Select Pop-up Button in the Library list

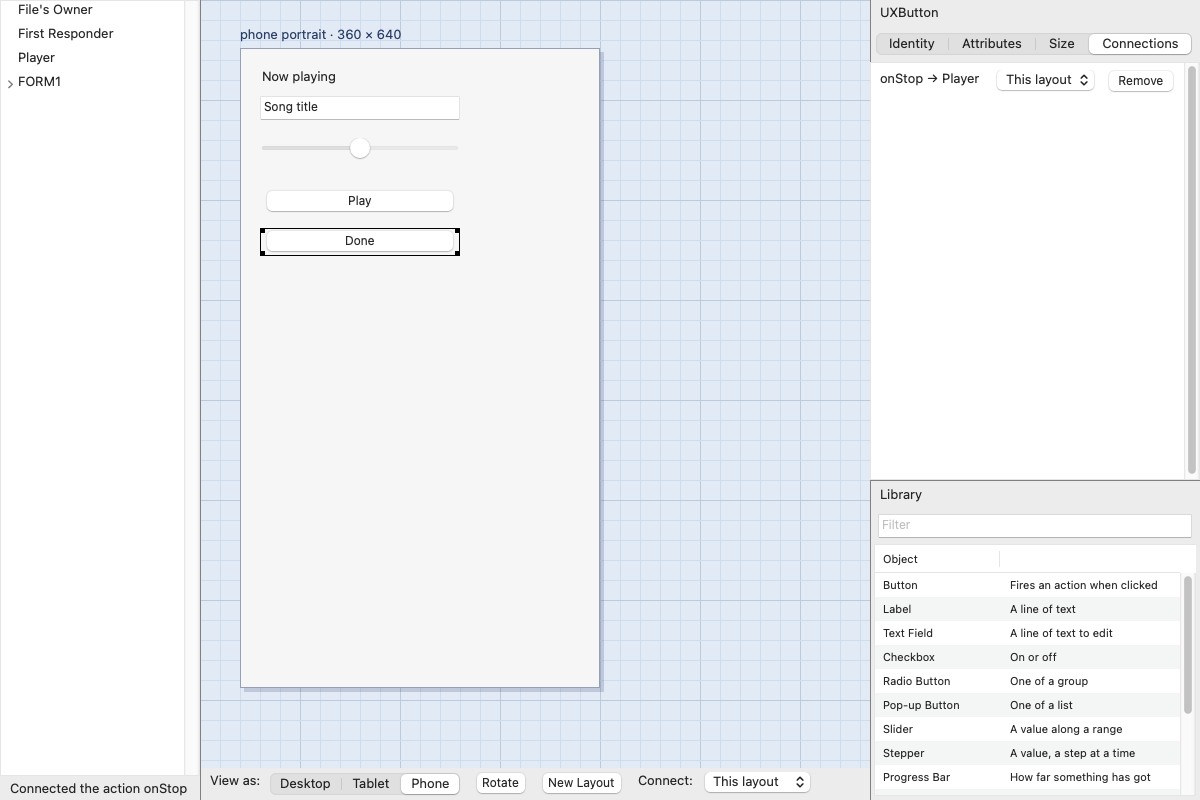[1027, 705]
